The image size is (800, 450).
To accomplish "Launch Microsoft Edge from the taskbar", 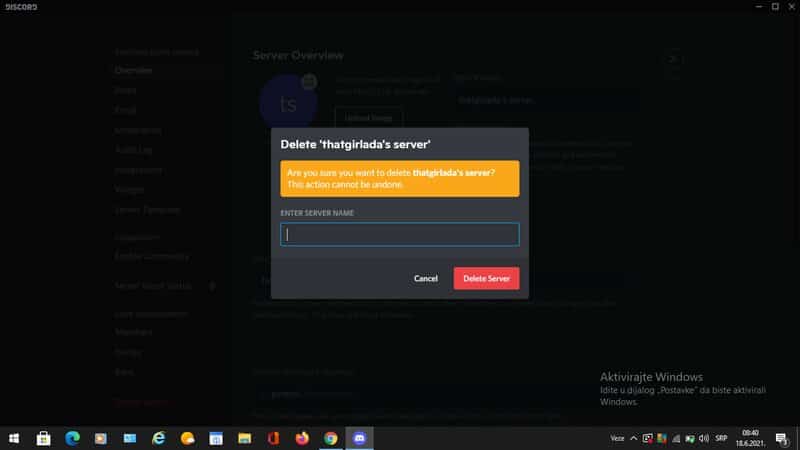I will click(72, 438).
